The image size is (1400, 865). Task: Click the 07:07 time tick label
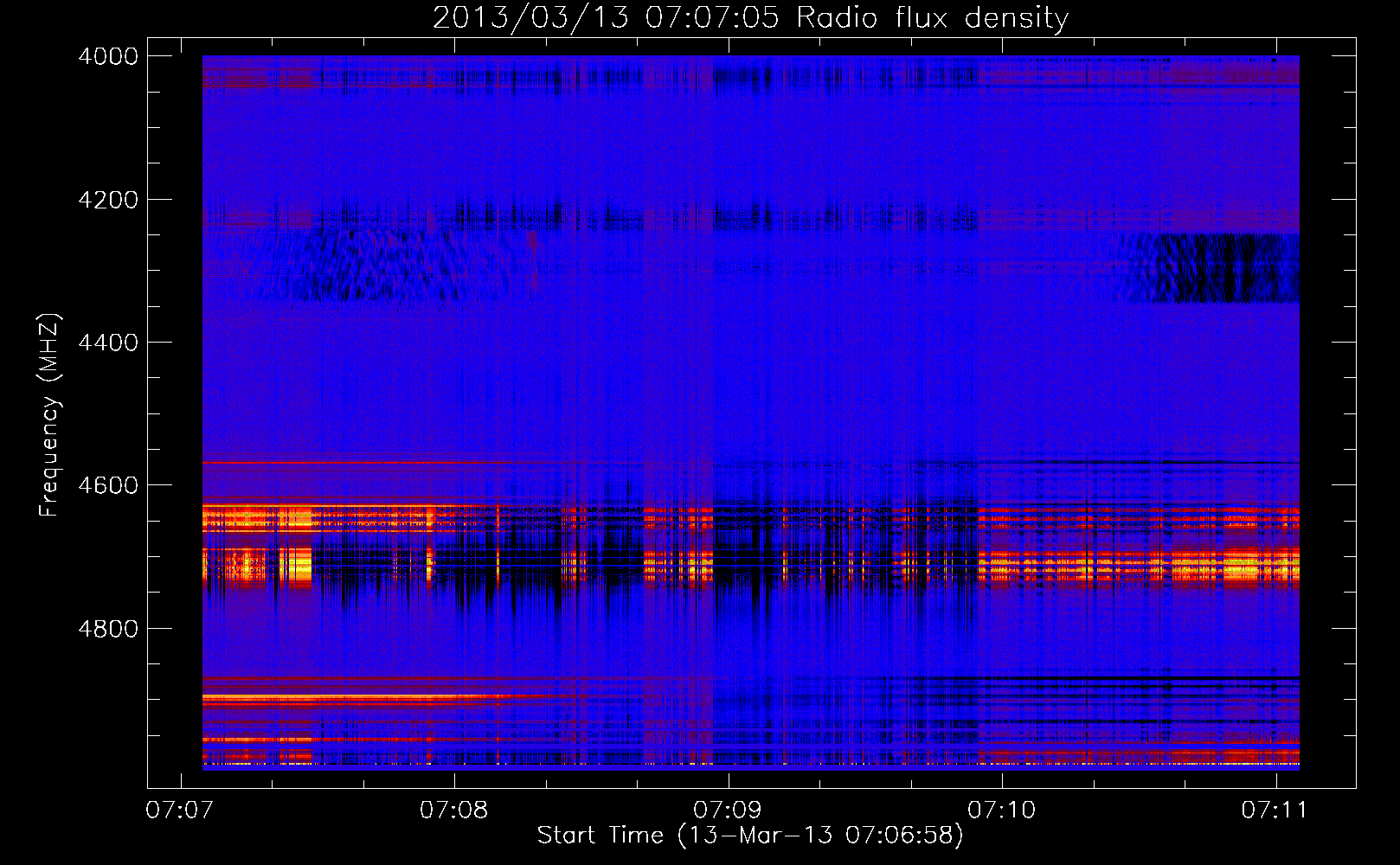[180, 811]
